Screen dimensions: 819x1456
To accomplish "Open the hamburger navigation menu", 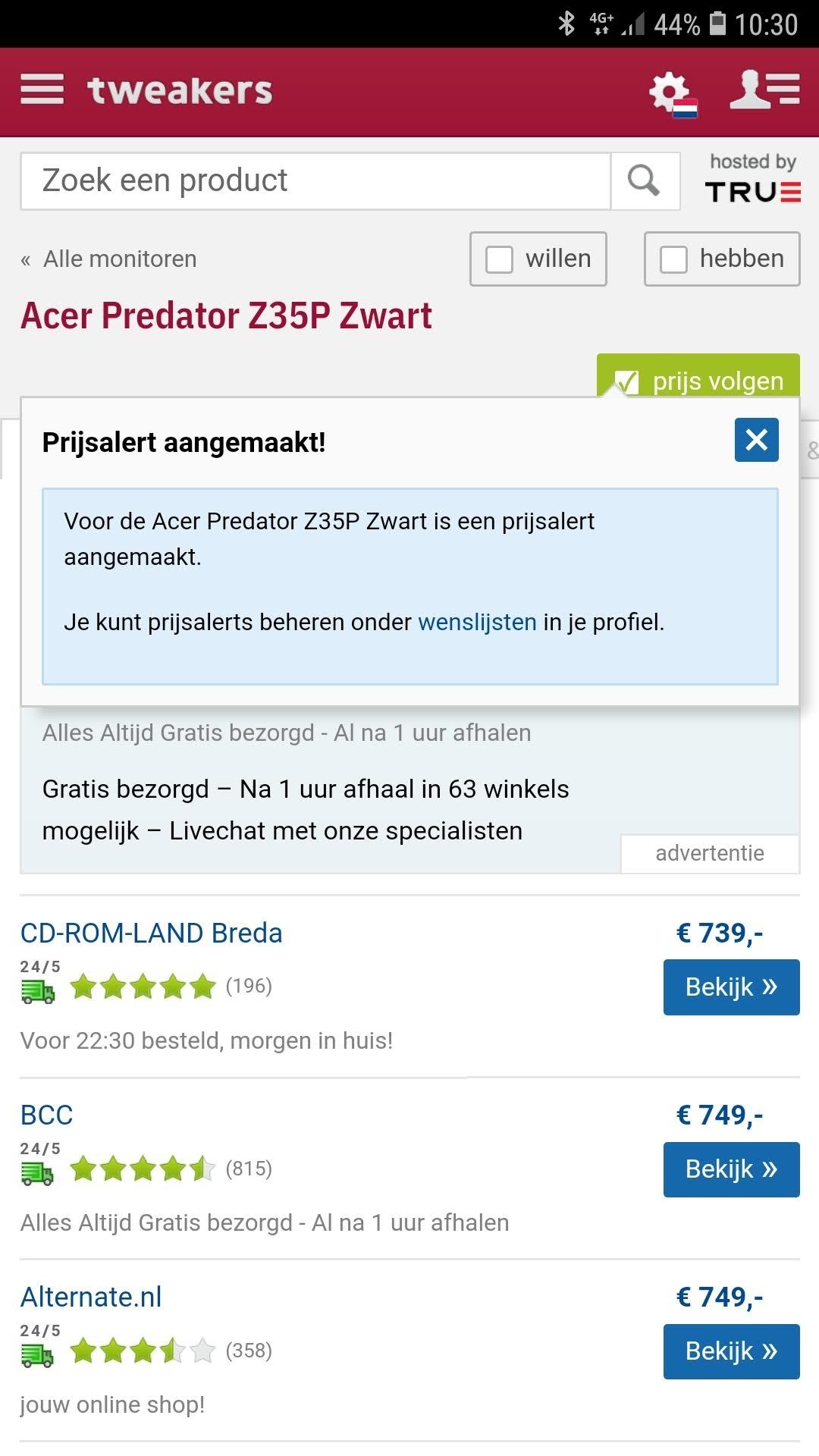I will [42, 90].
